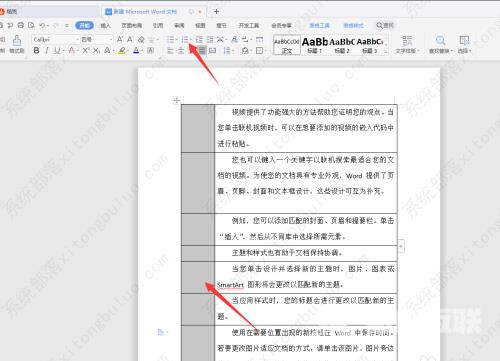This screenshot has width=500, height=361.
Task: Open a new tab with plus button
Action: tap(216, 11)
